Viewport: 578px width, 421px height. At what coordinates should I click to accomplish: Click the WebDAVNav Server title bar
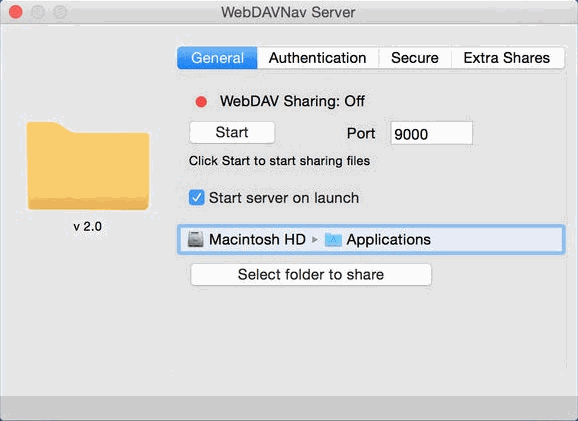[288, 12]
